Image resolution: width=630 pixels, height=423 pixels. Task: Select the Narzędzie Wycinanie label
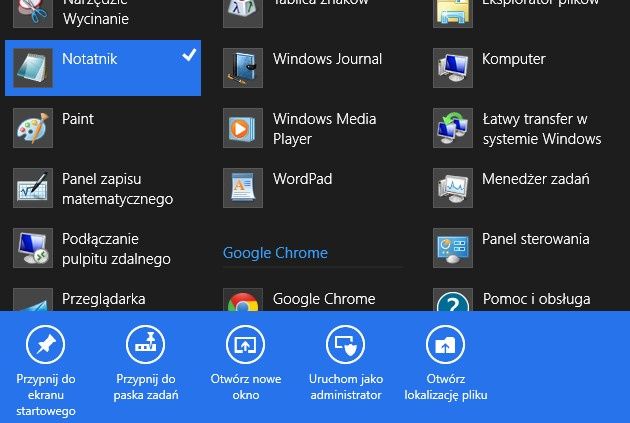click(96, 13)
